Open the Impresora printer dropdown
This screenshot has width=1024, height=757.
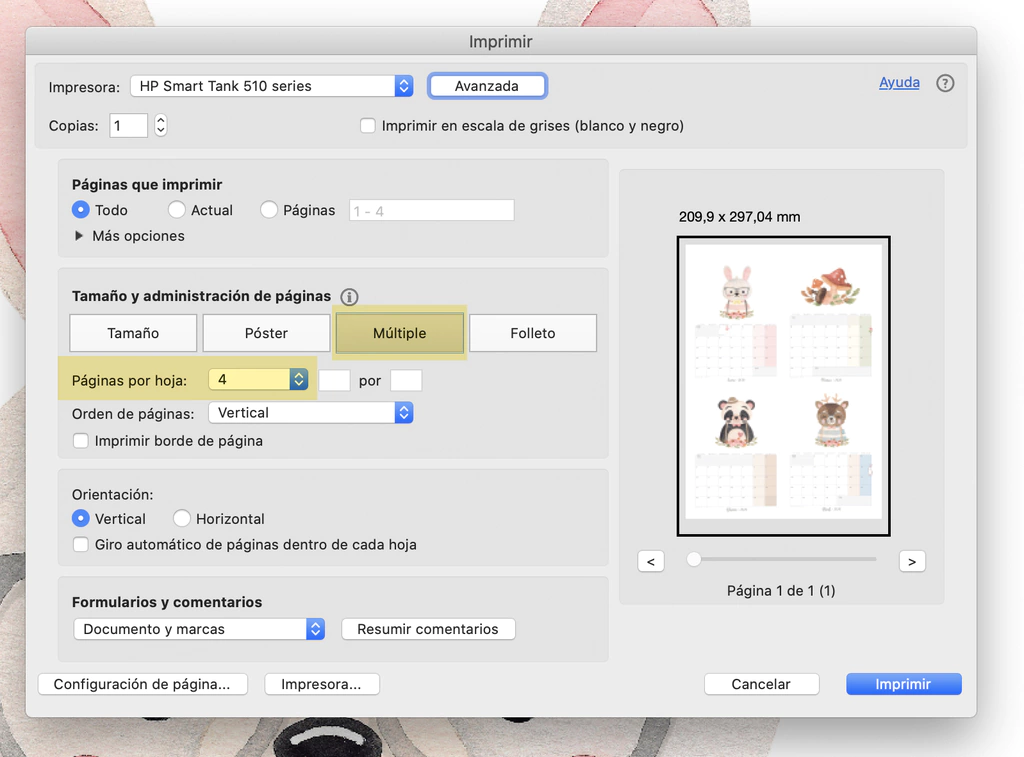tap(272, 86)
